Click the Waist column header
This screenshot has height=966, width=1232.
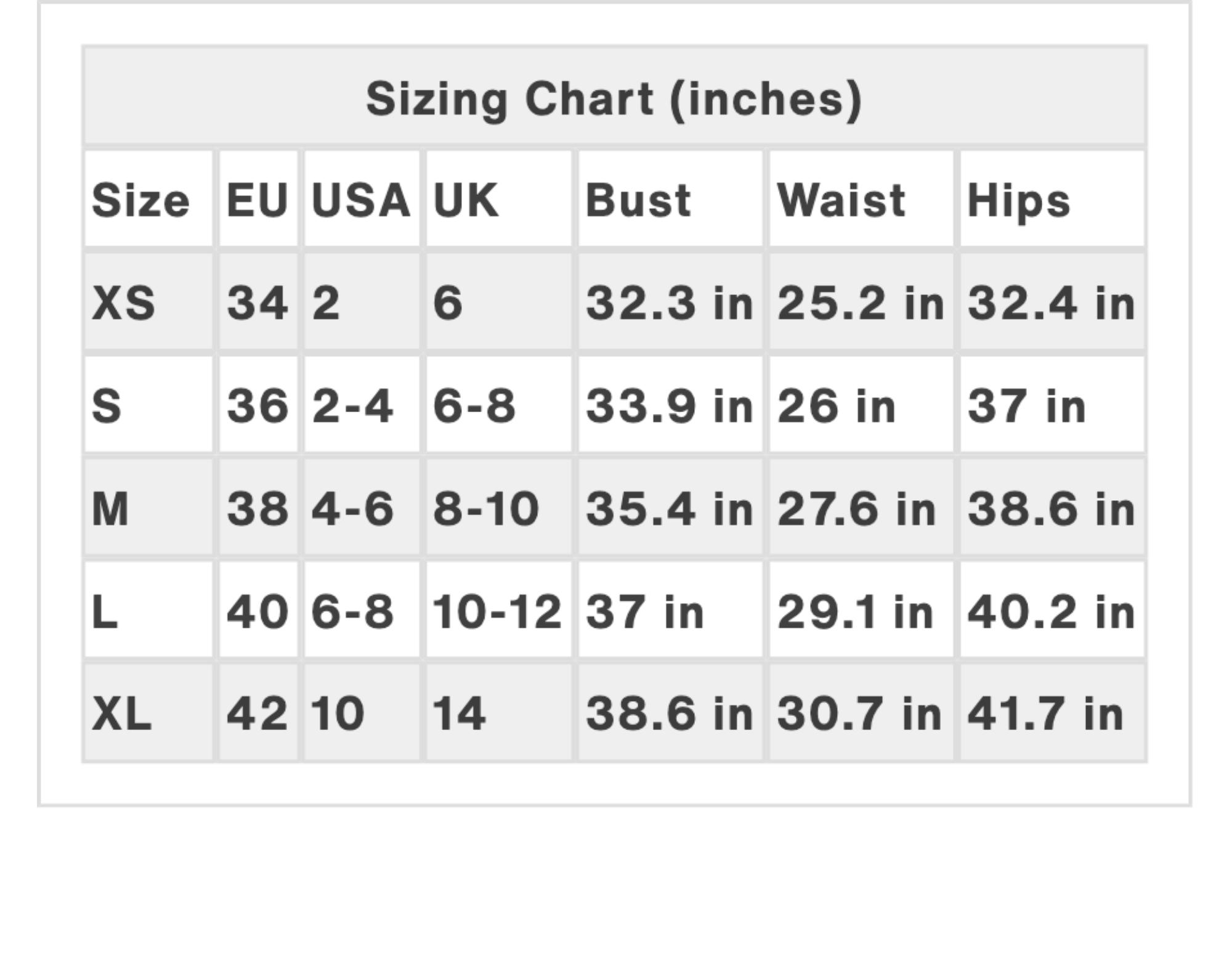[841, 200]
